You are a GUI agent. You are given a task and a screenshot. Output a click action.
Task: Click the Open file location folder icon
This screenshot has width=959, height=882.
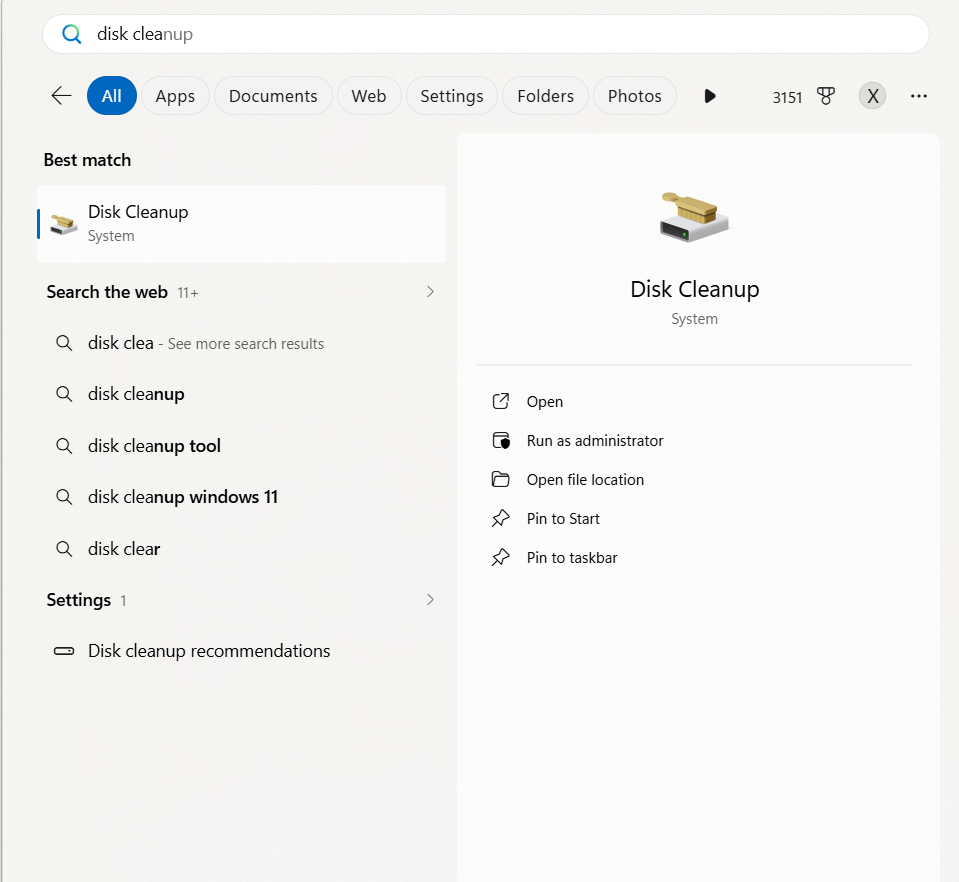501,480
